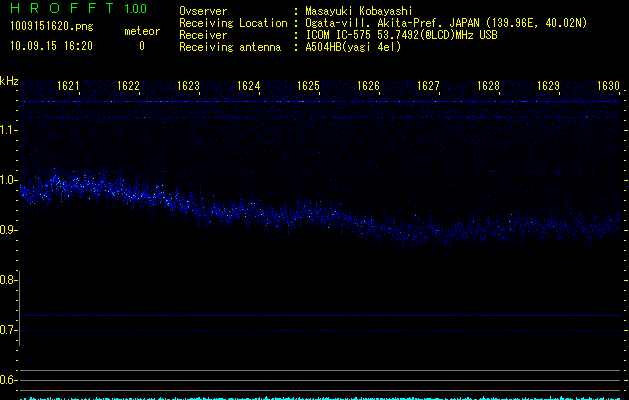The width and height of the screenshot is (629, 400).
Task: Select the 1630 time marker
Action: click(609, 87)
